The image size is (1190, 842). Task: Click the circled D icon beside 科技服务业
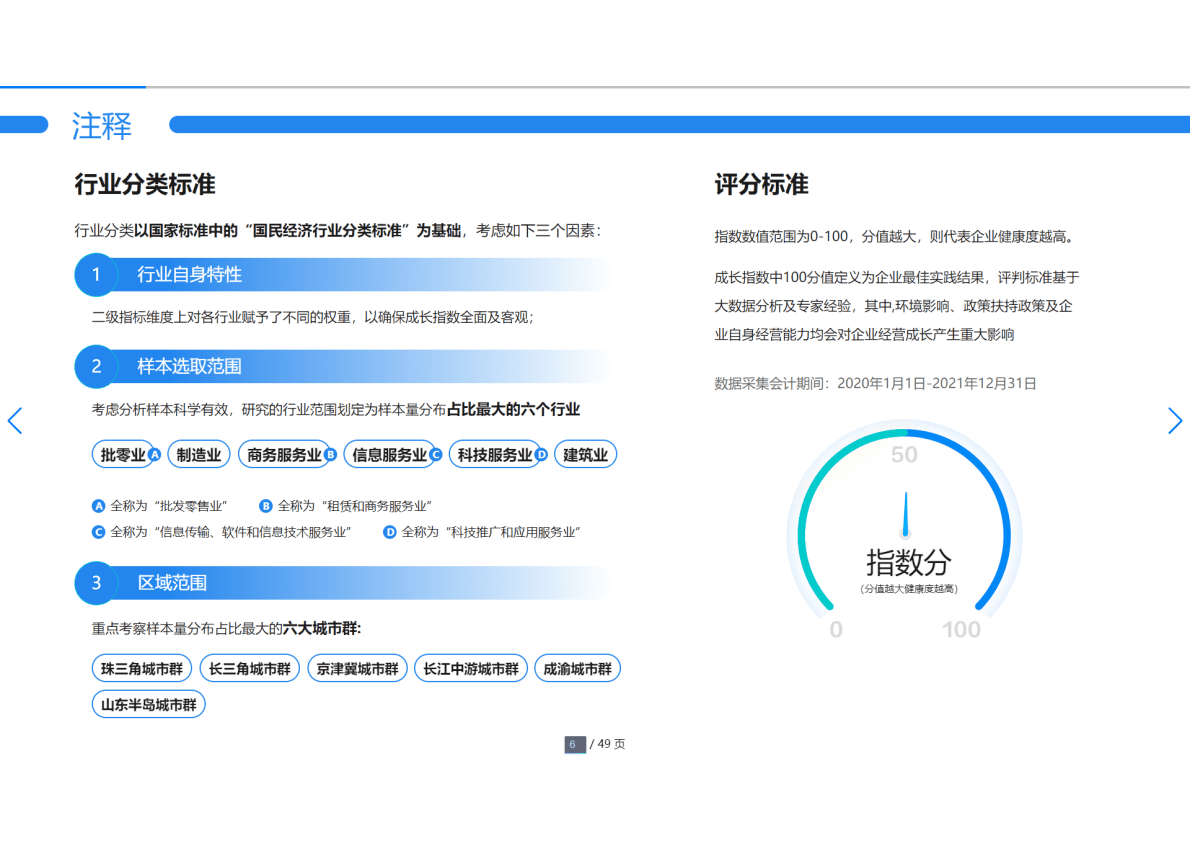pos(540,453)
